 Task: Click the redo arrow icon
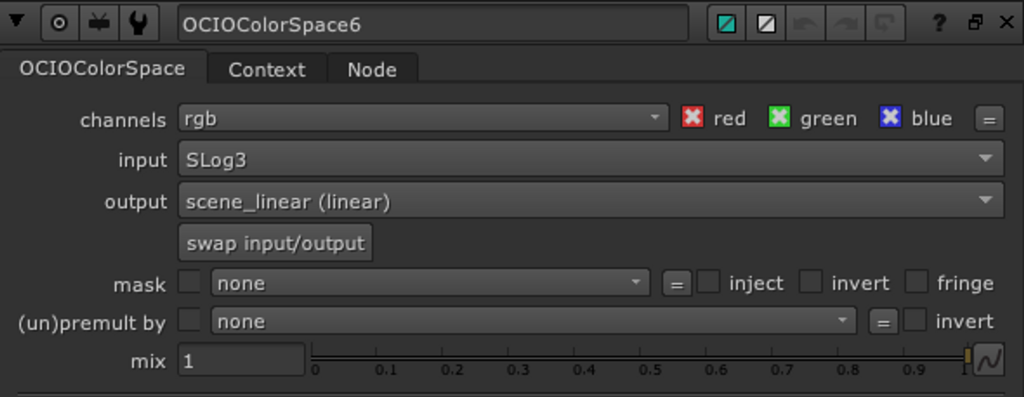845,24
